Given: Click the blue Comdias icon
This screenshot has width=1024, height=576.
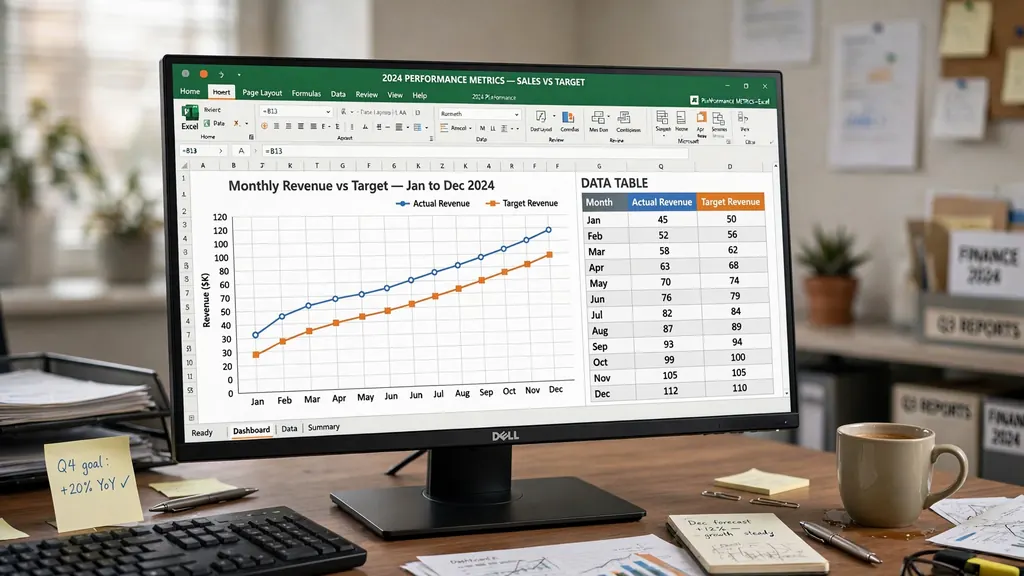Looking at the screenshot, I should coord(568,118).
